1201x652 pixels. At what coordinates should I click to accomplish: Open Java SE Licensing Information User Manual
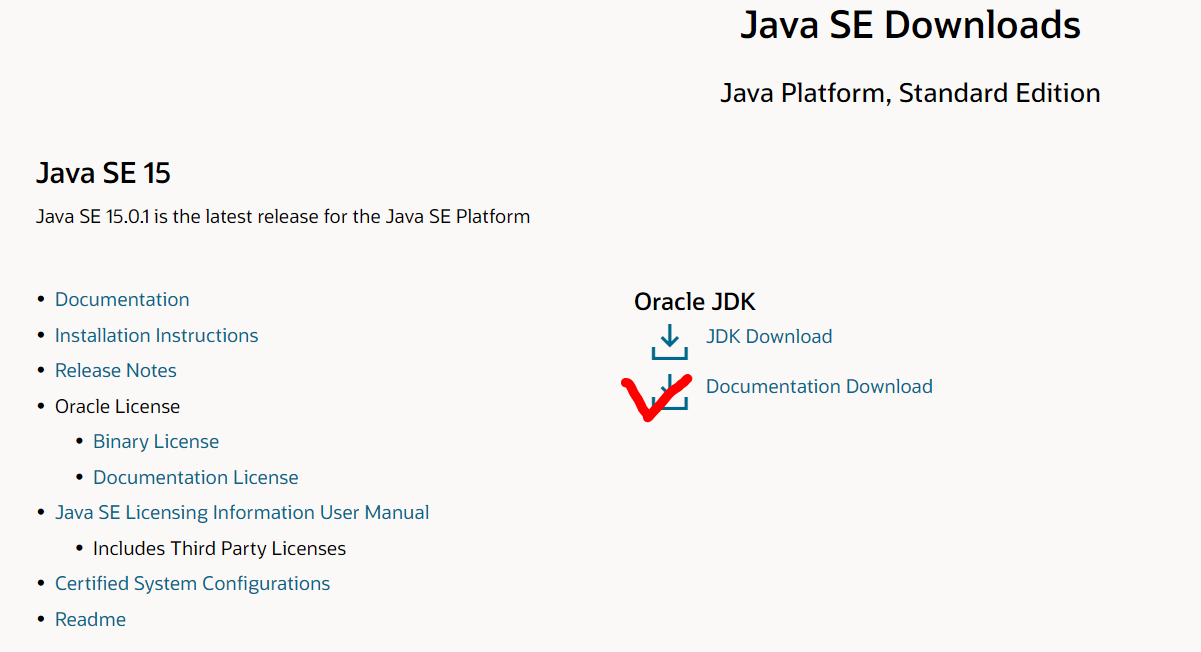[x=242, y=513]
